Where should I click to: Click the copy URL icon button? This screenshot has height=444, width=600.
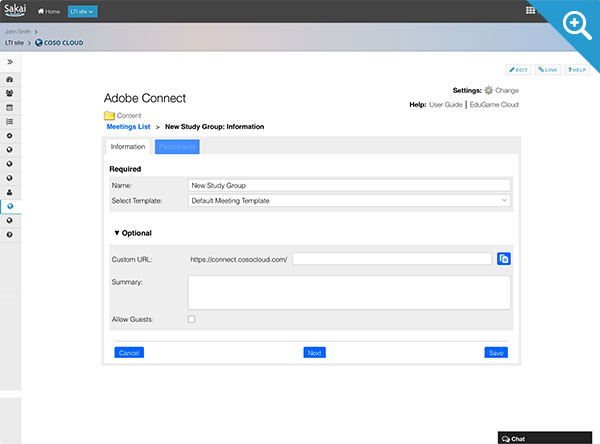point(504,259)
